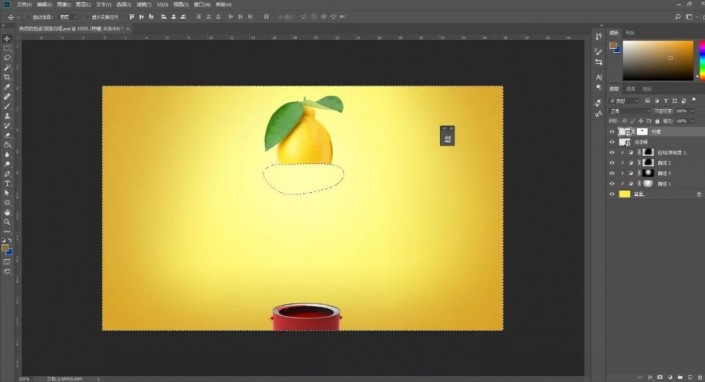705x382 pixels.
Task: Click the lock transparent pixels icon
Action: pos(625,121)
